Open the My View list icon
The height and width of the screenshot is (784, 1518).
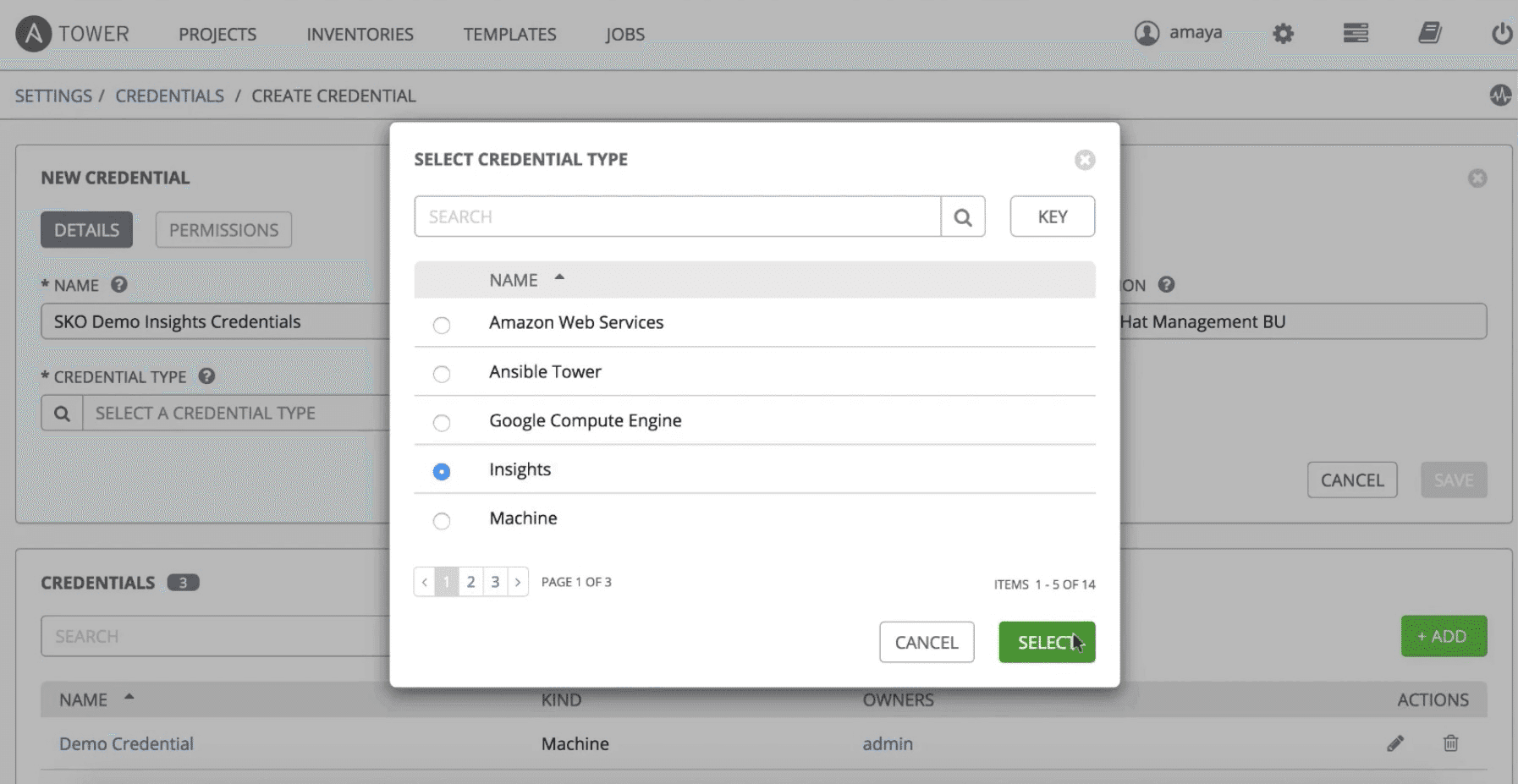click(x=1356, y=33)
